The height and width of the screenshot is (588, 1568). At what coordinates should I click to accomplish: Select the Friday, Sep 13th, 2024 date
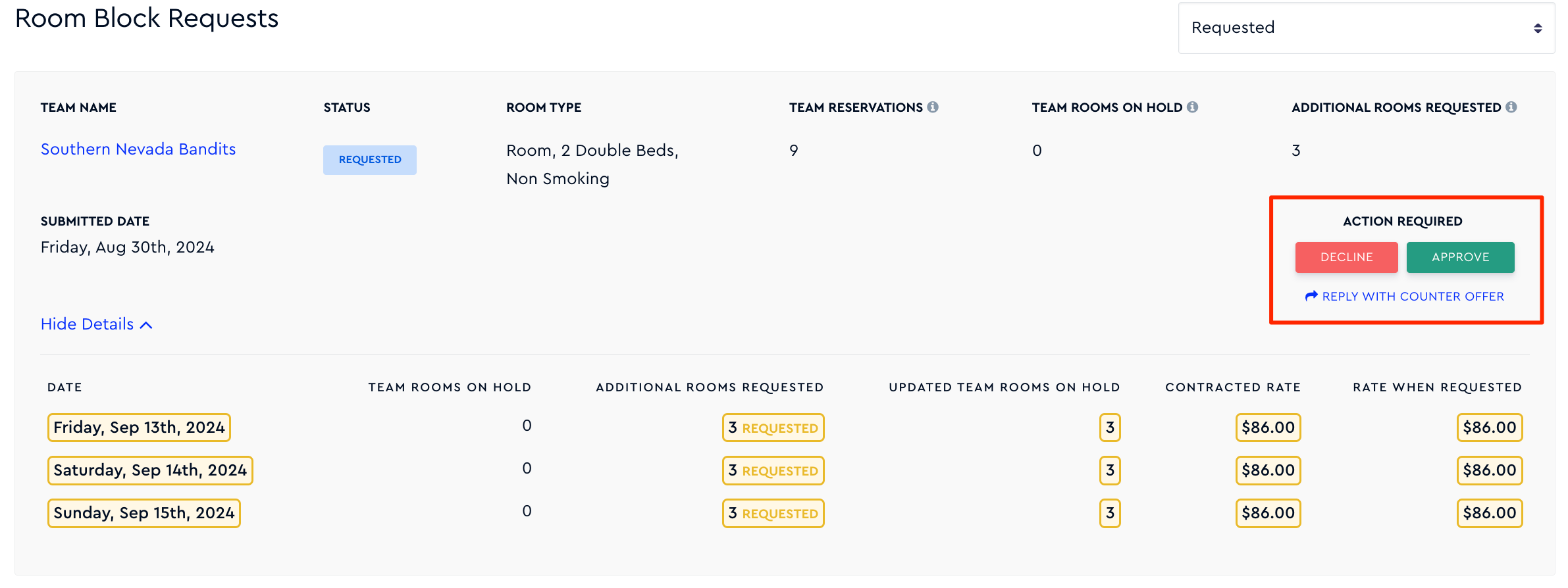pyautogui.click(x=139, y=428)
